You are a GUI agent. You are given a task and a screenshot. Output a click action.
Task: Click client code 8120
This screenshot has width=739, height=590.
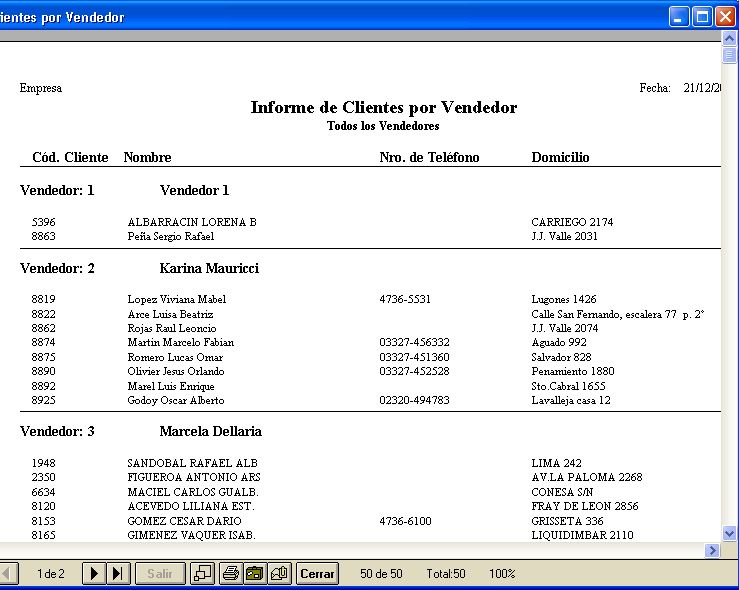tap(43, 507)
